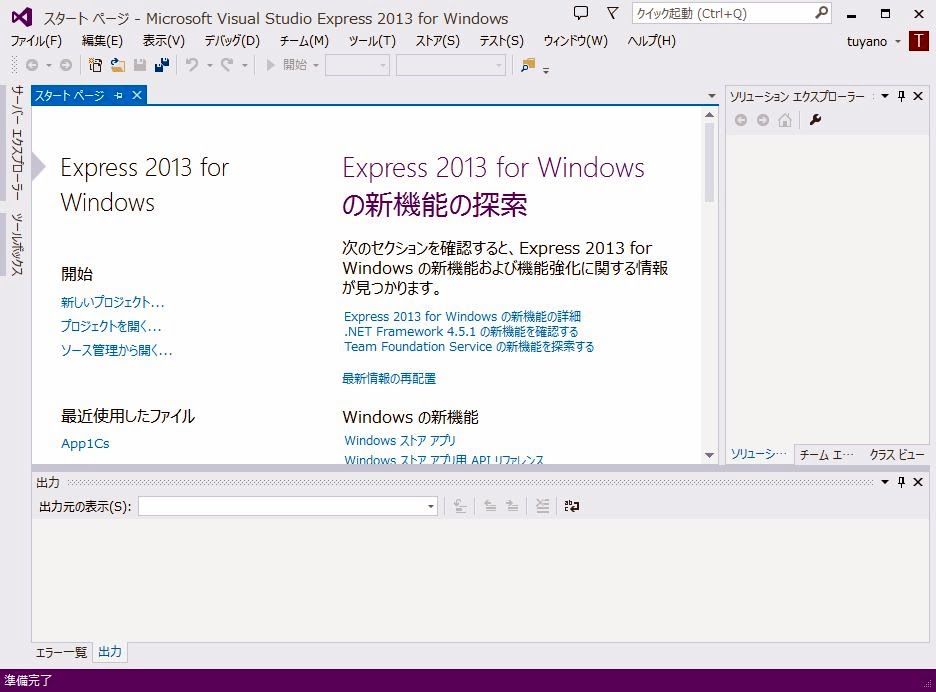Screen dimensions: 936x692
Task: Toggle auto-hide pin on the output panel
Action: tap(901, 482)
